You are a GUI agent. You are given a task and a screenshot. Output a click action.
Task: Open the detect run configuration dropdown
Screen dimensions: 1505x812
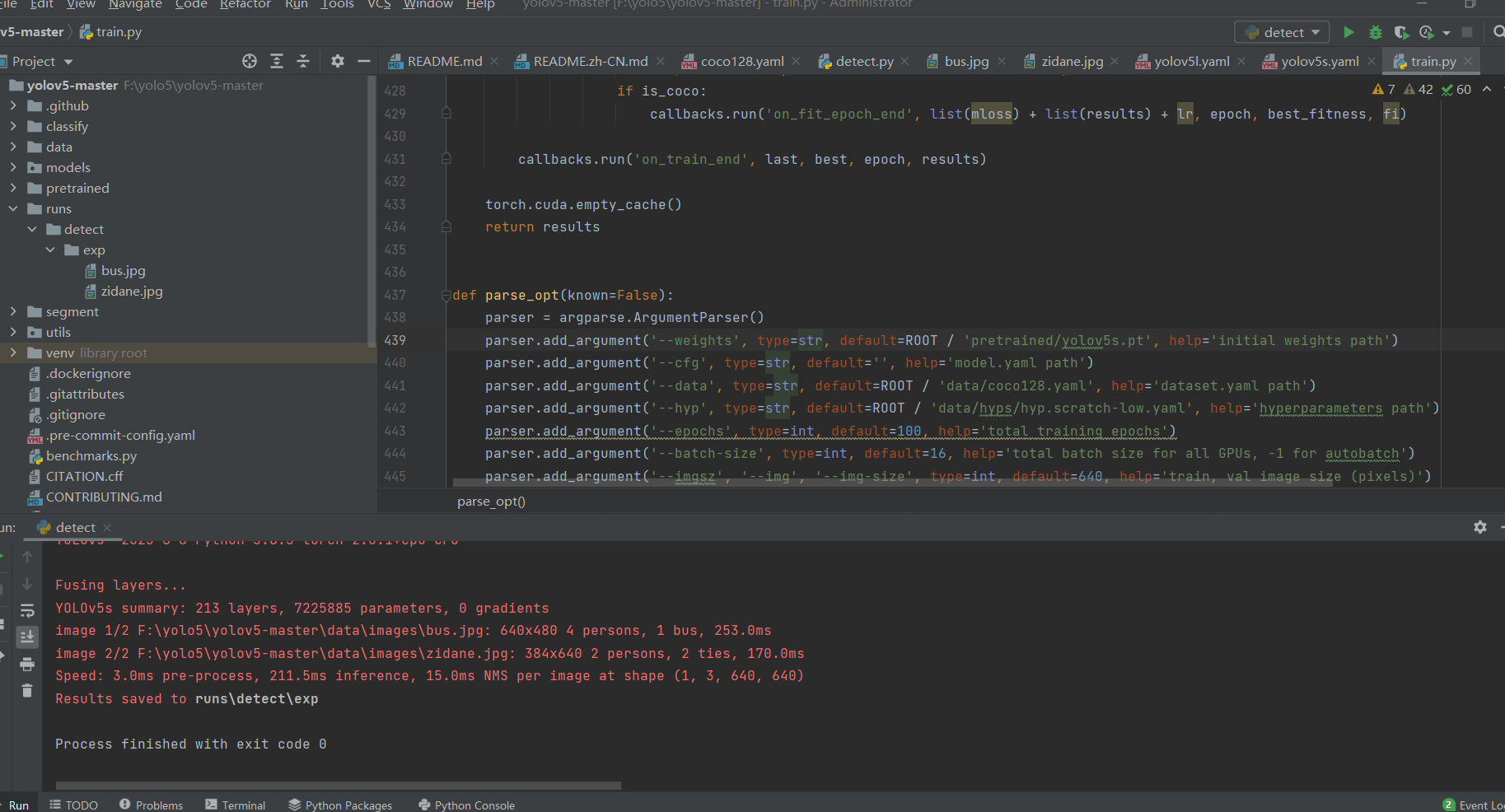[1282, 32]
